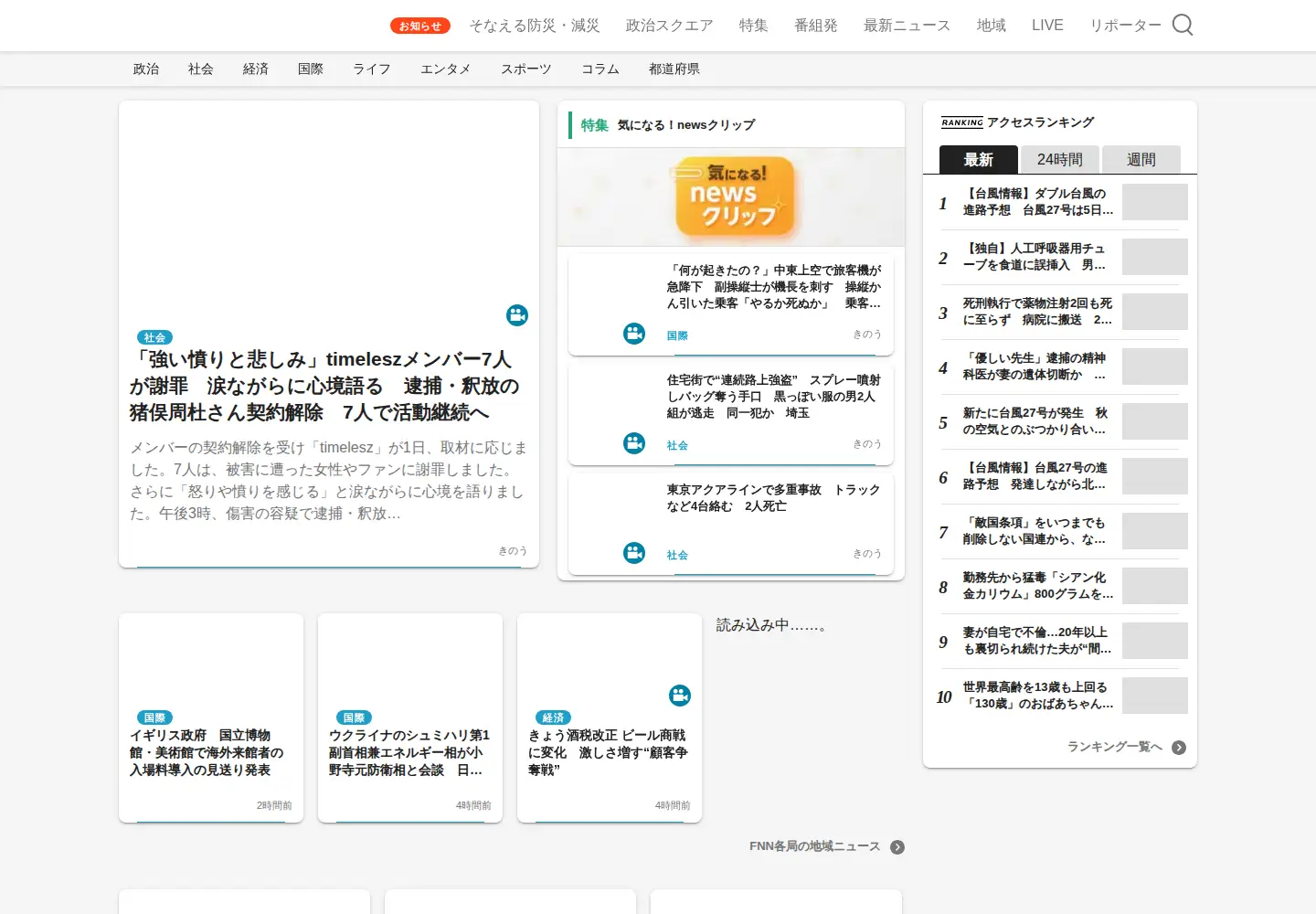Open FNN各局の地域ニュース link
Viewport: 1316px width, 914px height.
(815, 847)
